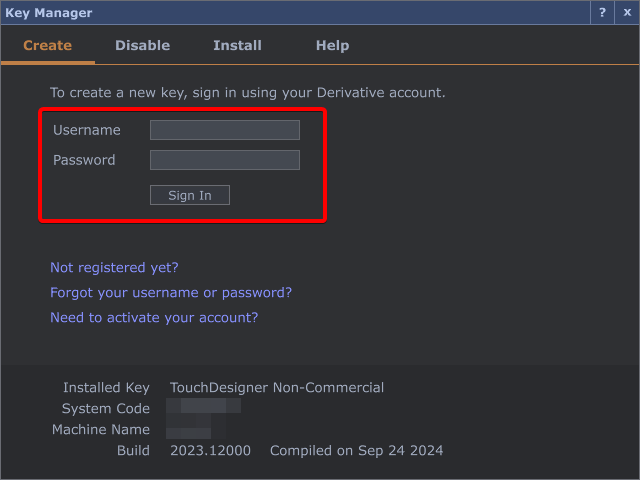Follow "Forgot your username or password?" link
The image size is (640, 480).
171,293
